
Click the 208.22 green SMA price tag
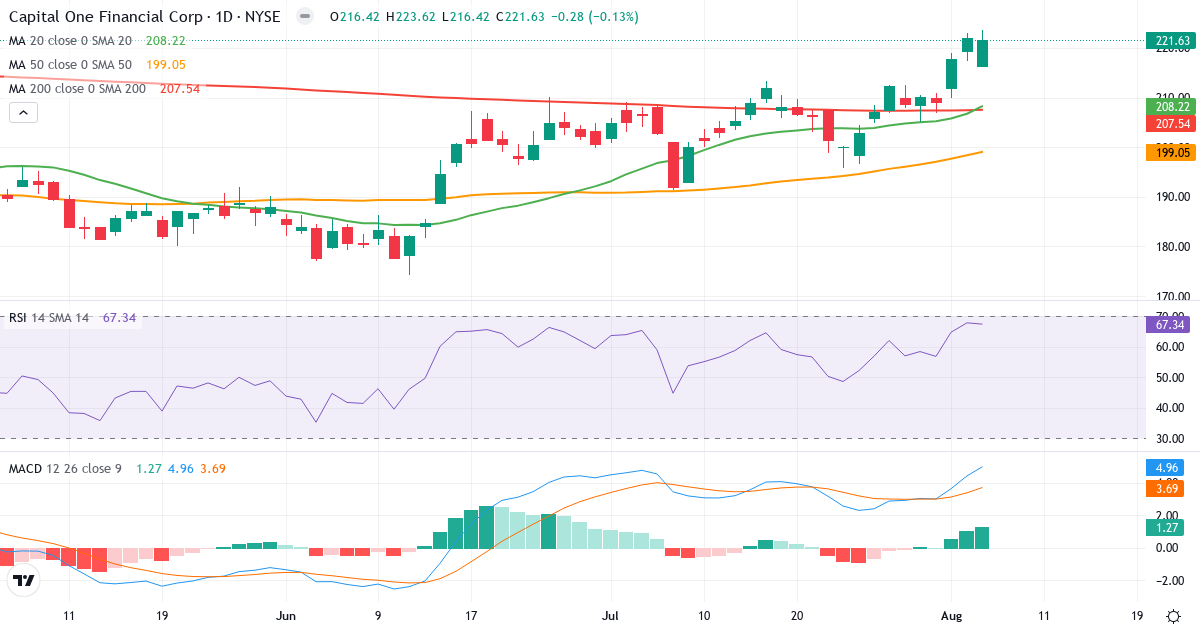pos(1171,106)
